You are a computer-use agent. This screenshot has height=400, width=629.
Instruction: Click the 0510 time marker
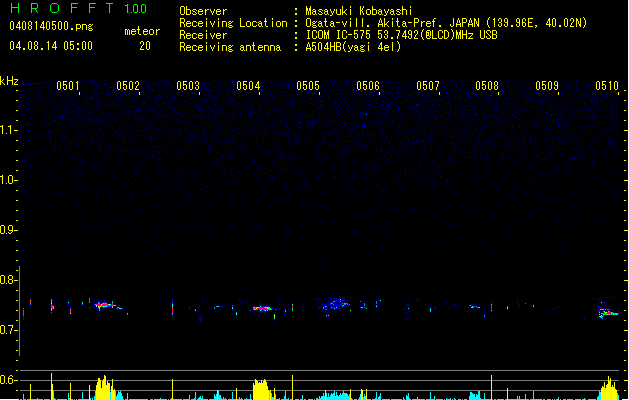(x=607, y=86)
